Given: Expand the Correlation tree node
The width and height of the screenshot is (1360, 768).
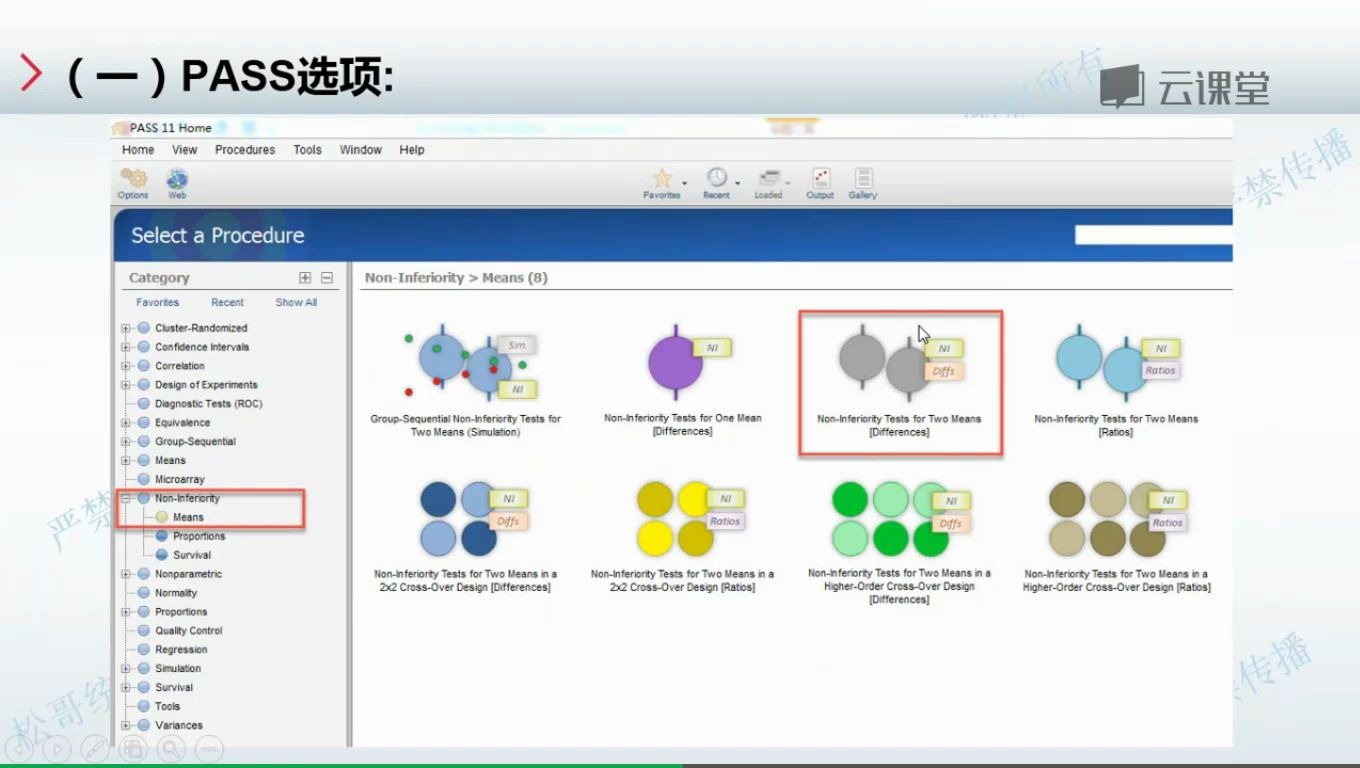Looking at the screenshot, I should 126,366.
